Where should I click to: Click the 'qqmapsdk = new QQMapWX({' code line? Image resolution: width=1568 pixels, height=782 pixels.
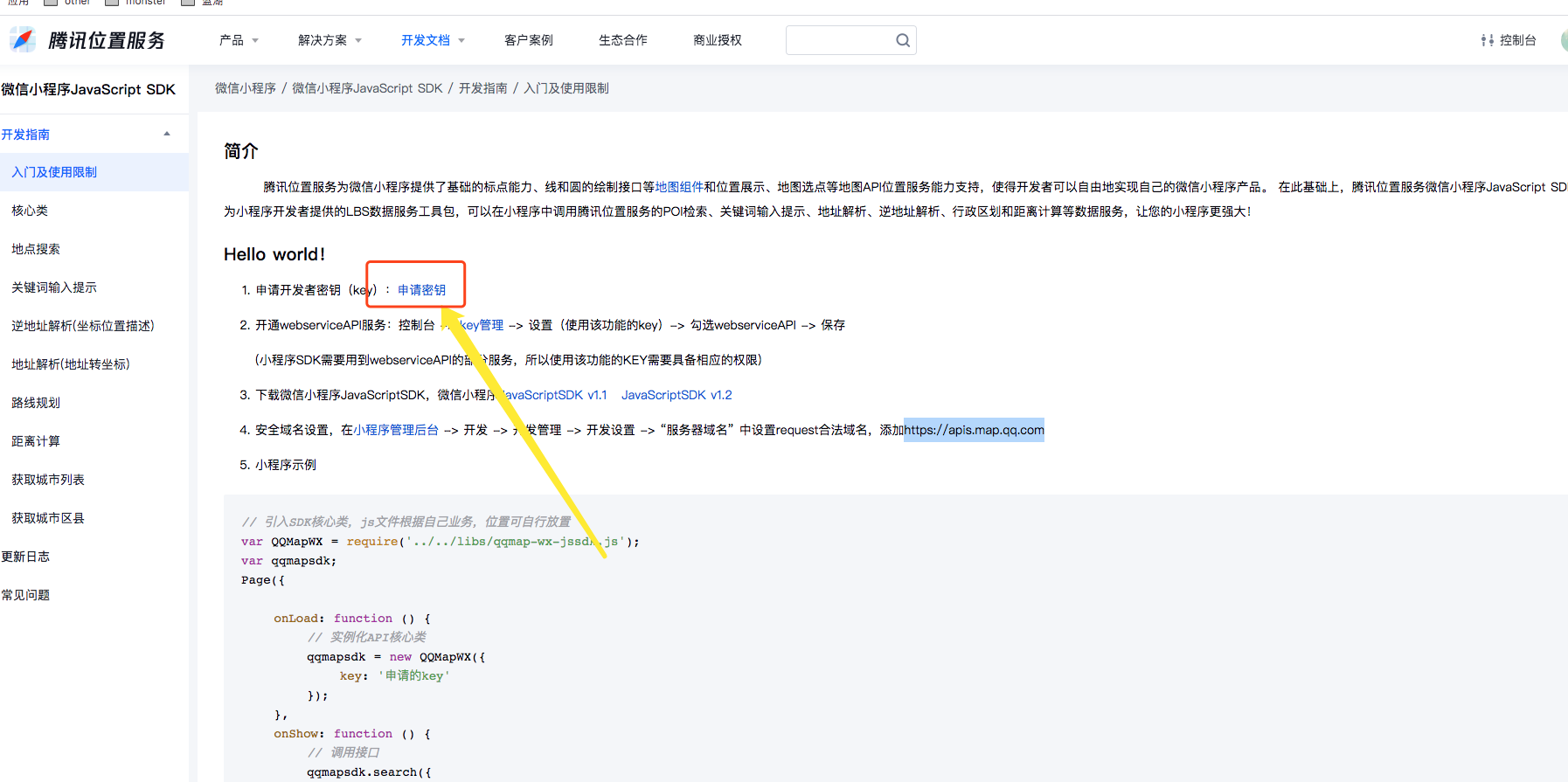396,657
